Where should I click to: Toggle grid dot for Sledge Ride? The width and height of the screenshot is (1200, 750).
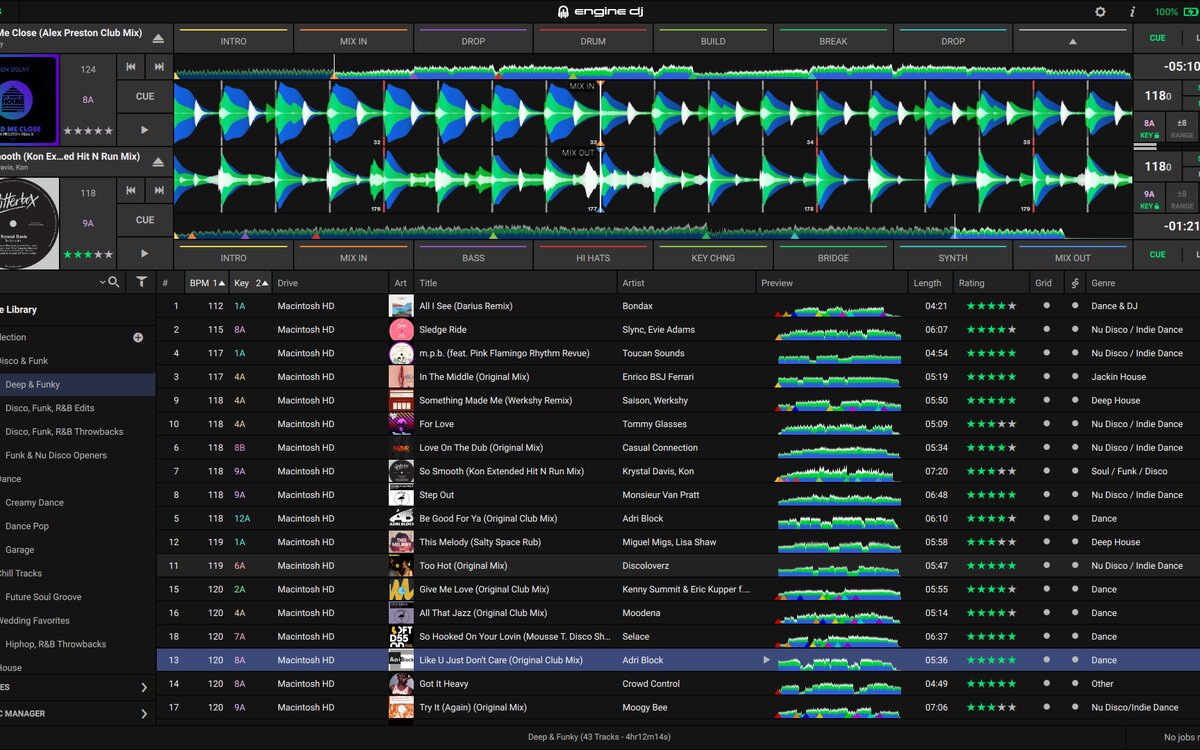(x=1046, y=329)
